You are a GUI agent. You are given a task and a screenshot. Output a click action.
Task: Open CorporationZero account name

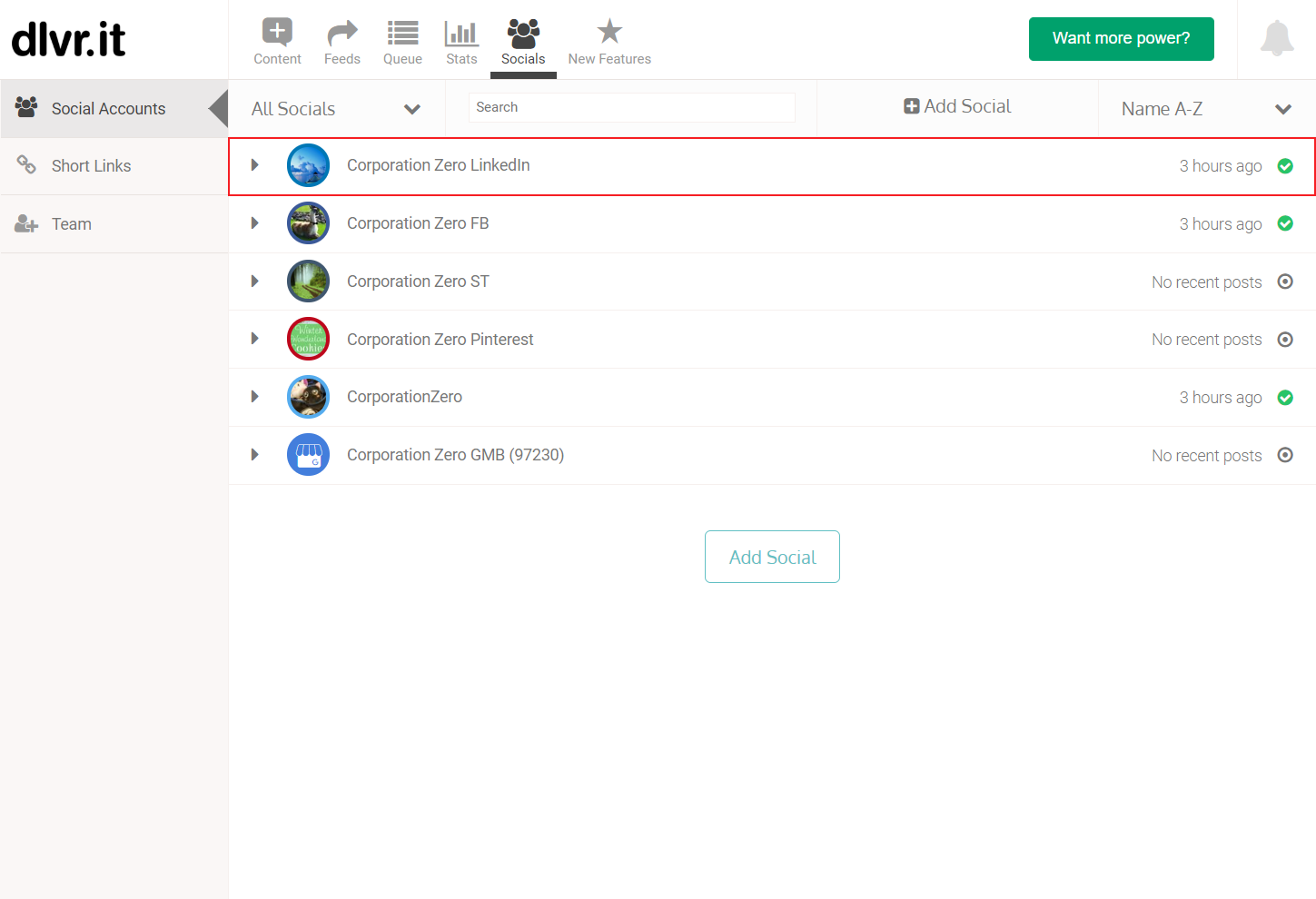click(x=404, y=397)
